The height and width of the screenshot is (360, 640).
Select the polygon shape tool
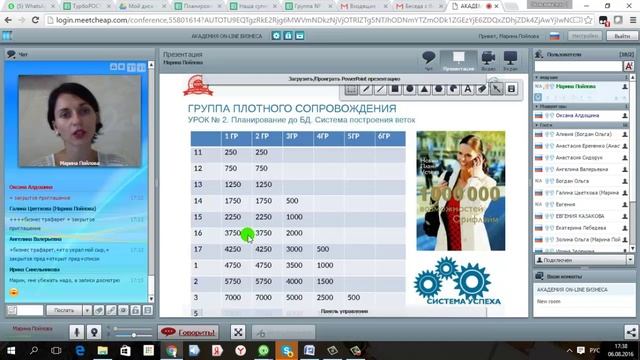pos(439,89)
